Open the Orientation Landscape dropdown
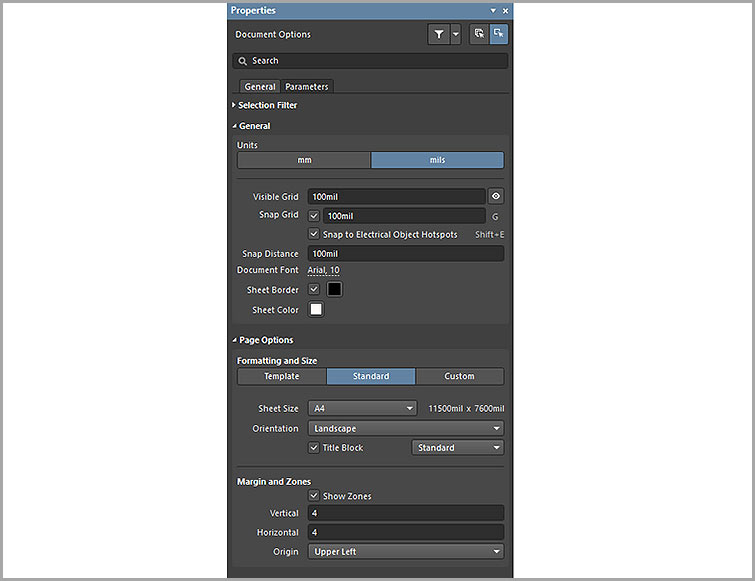The height and width of the screenshot is (581, 755). point(406,428)
